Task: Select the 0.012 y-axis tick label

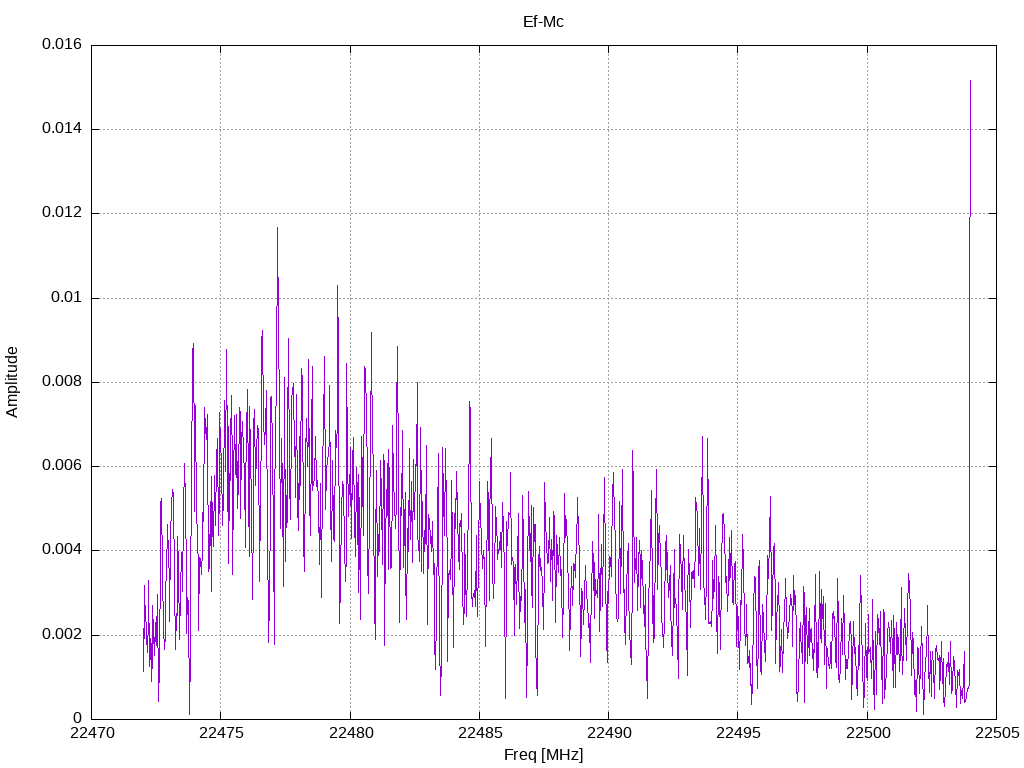Action: [61, 213]
